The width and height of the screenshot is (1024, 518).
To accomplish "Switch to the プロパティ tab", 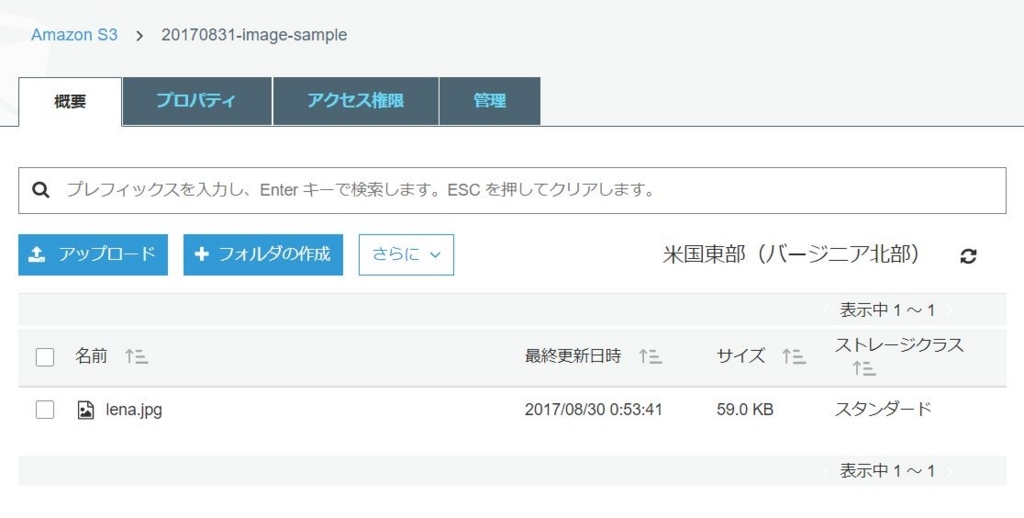I will tap(197, 101).
